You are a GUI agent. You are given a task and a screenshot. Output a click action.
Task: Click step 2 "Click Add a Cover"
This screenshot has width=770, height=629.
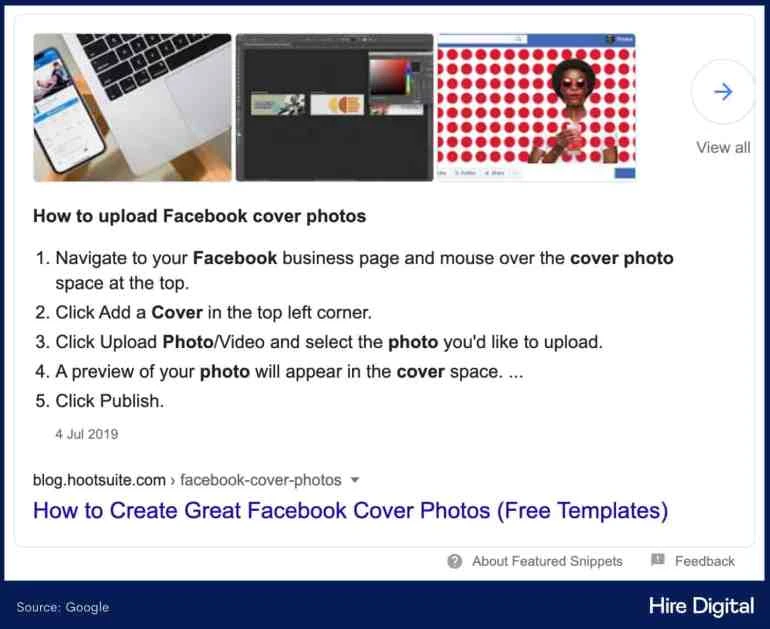click(213, 312)
